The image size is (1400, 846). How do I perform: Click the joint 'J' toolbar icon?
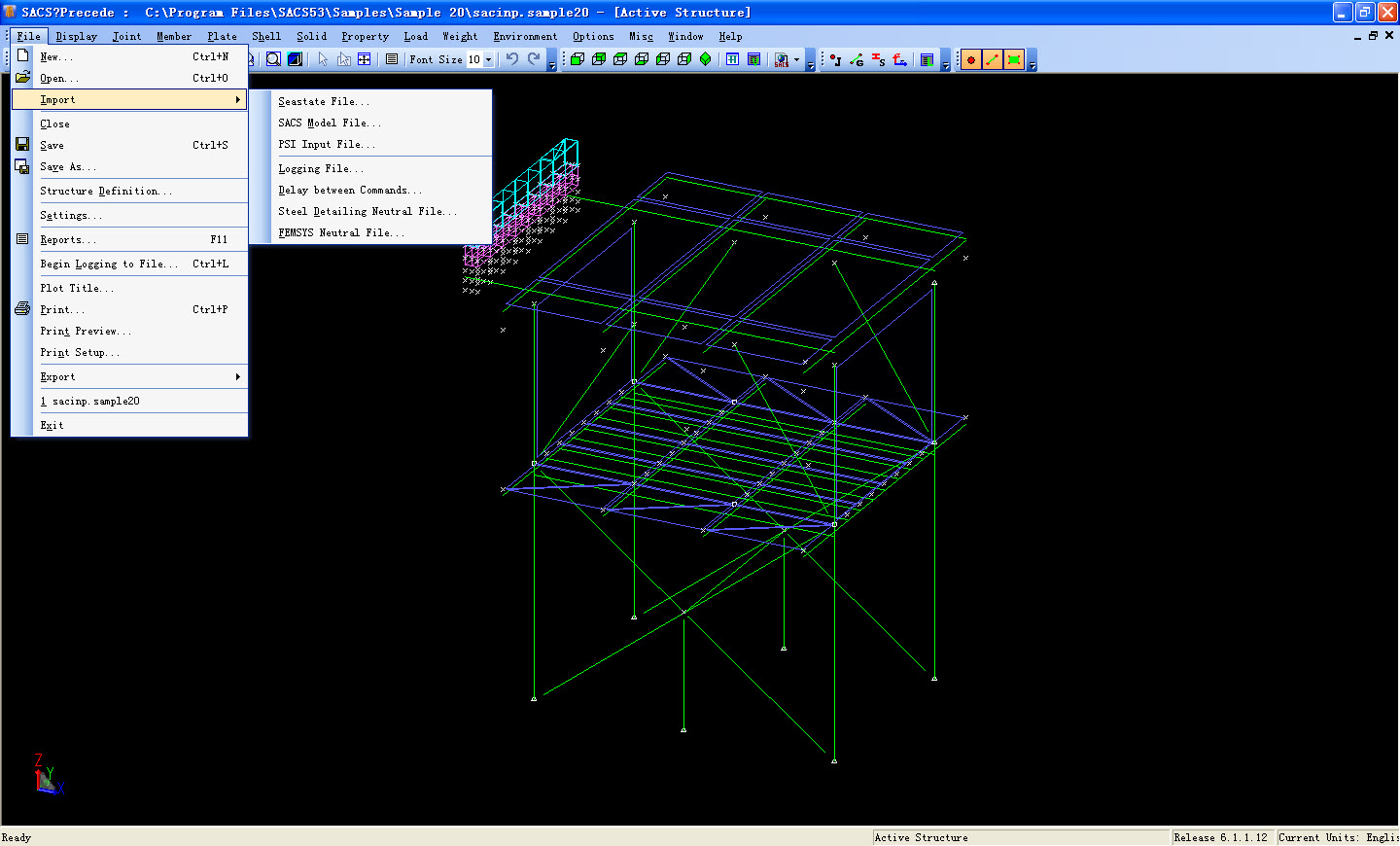coord(835,59)
